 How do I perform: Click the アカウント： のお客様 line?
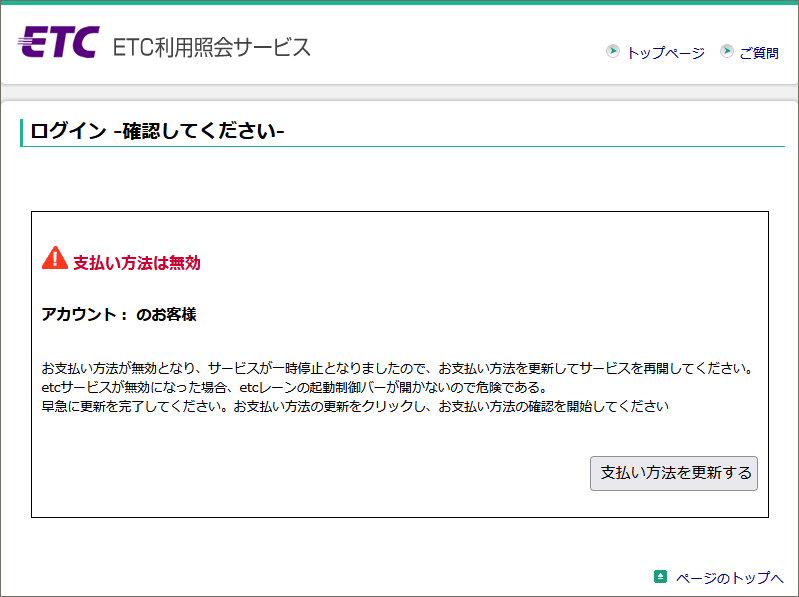[119, 314]
